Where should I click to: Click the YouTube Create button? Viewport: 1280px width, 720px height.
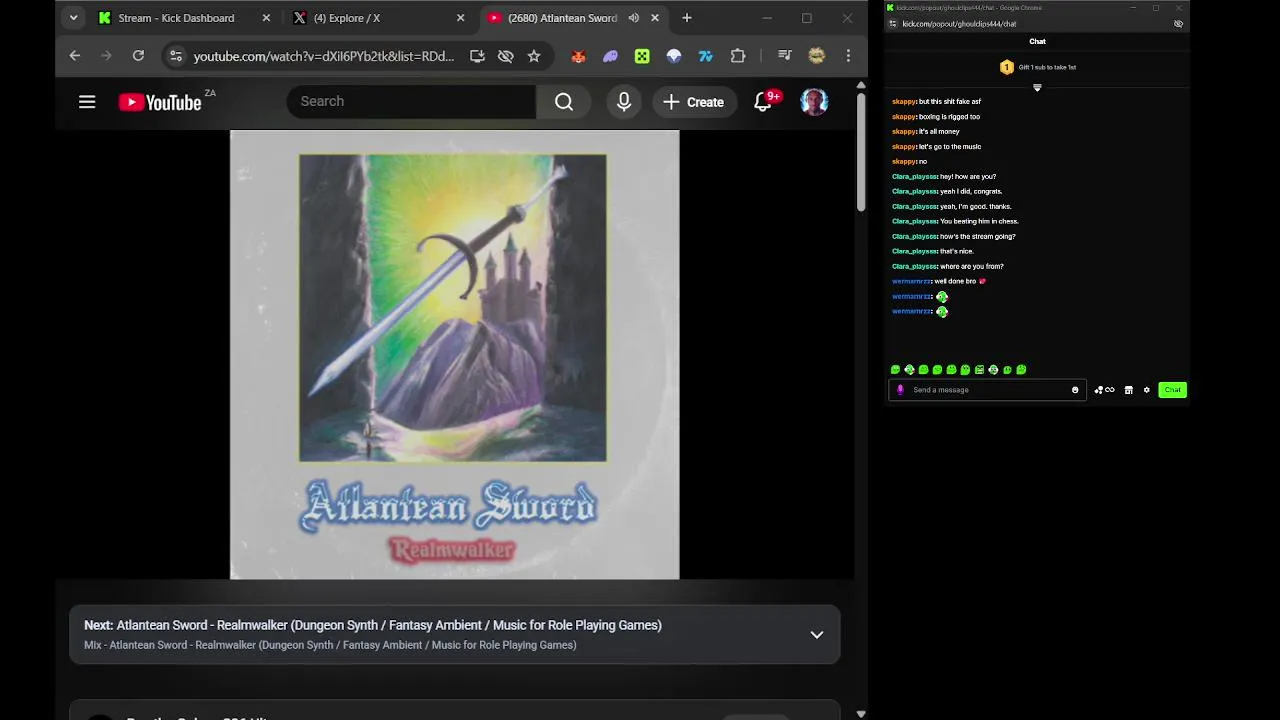(694, 102)
